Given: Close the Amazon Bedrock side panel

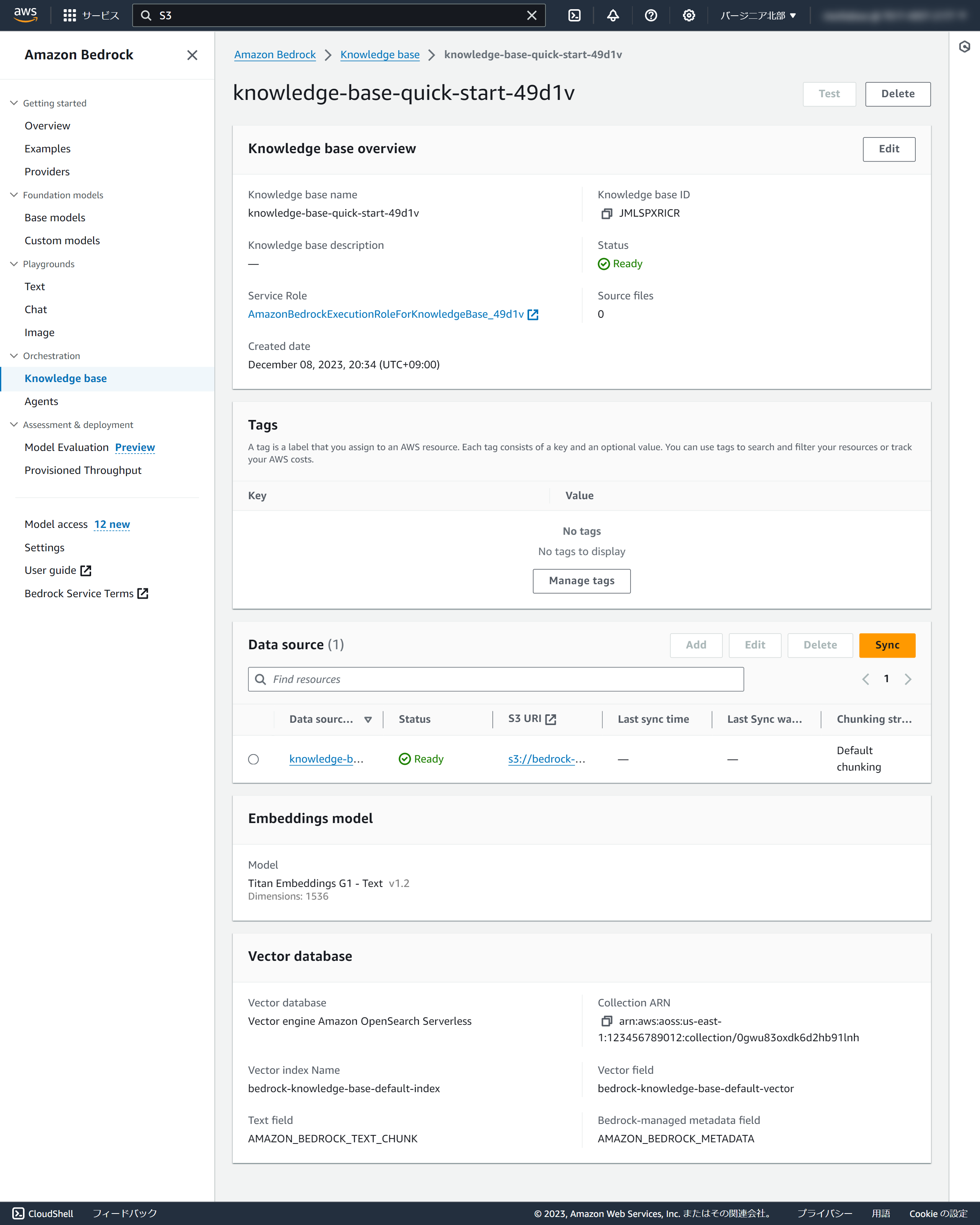Looking at the screenshot, I should tap(192, 55).
